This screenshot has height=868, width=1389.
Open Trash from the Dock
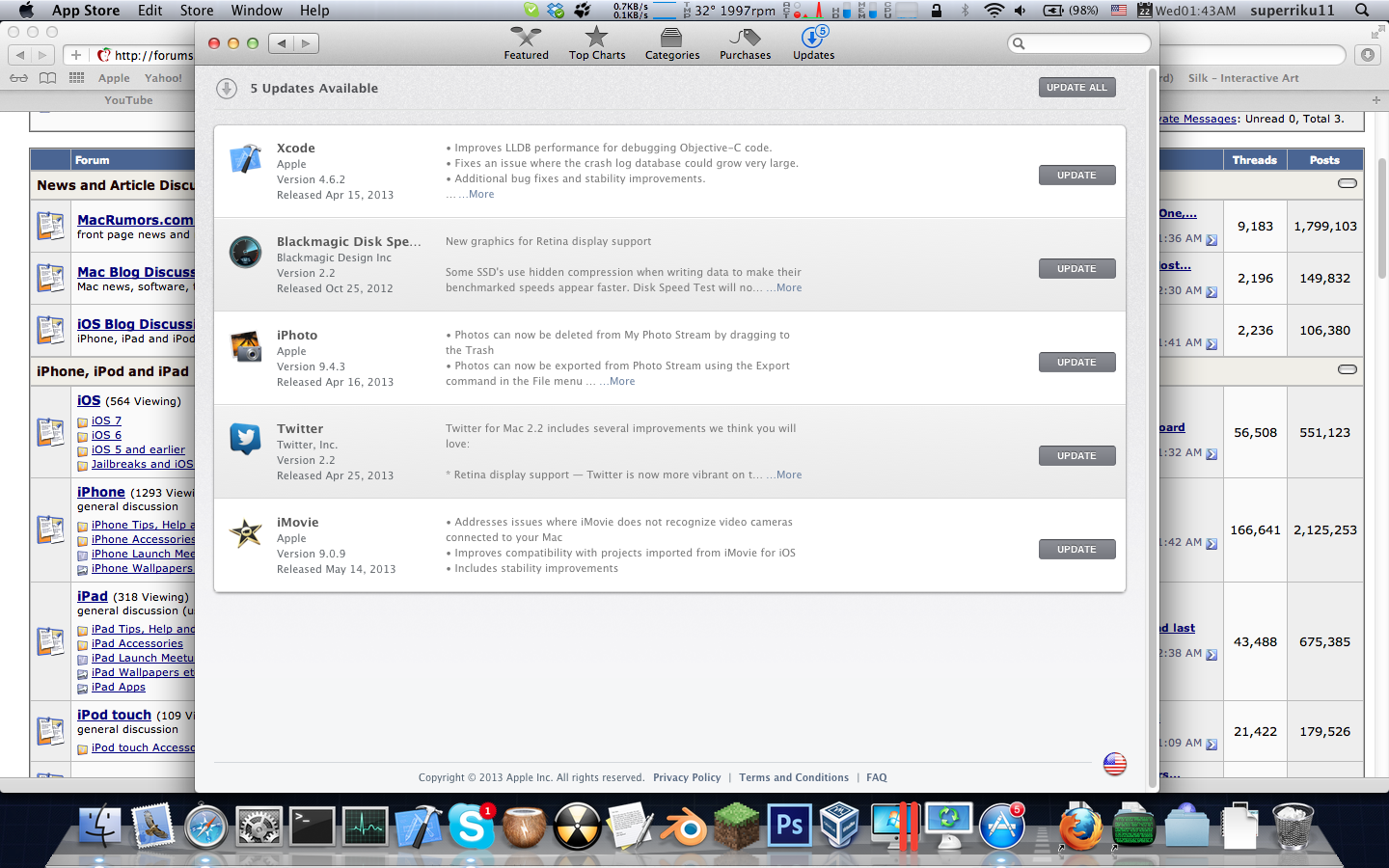[1293, 827]
